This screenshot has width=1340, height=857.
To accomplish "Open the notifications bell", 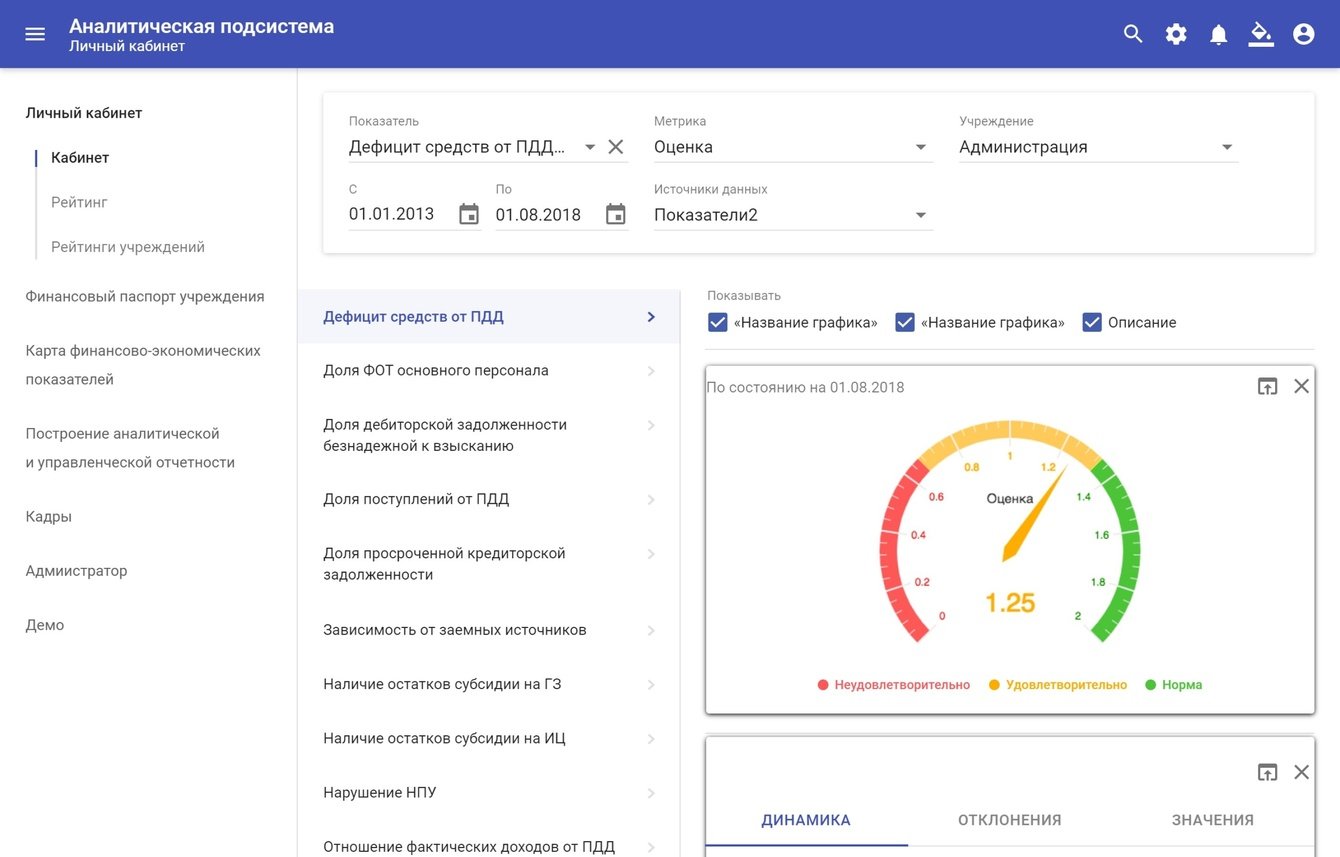I will click(1218, 35).
